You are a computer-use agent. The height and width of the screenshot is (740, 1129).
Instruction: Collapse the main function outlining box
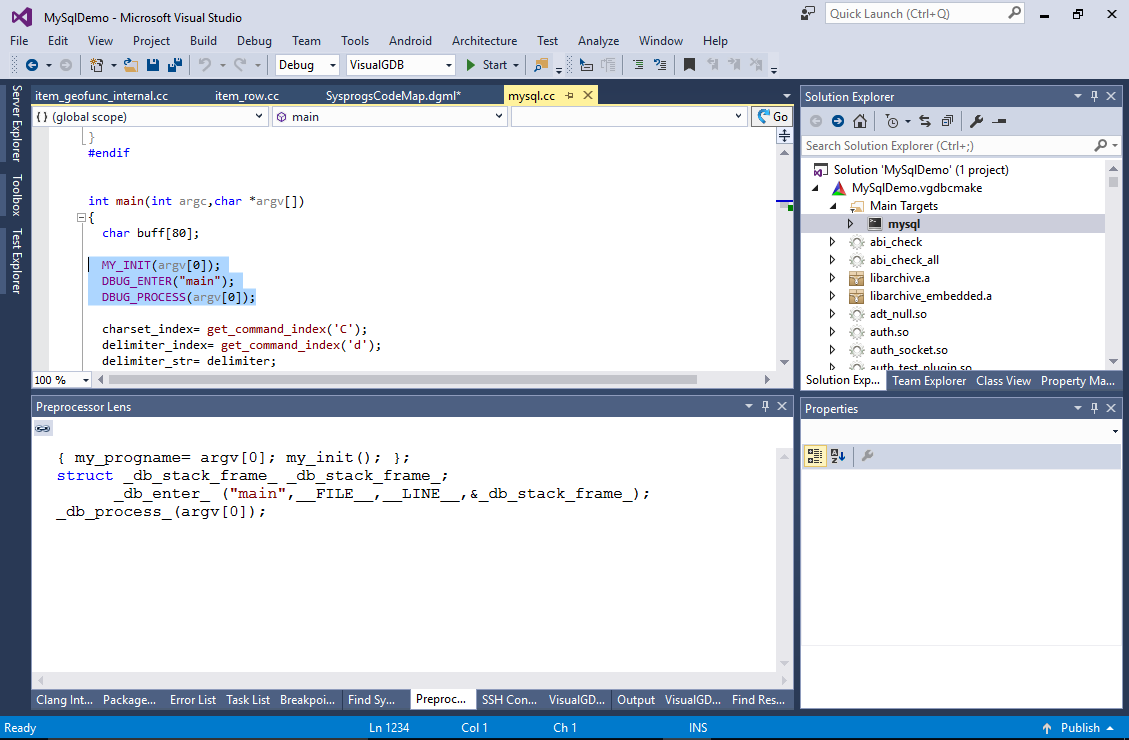pos(81,217)
